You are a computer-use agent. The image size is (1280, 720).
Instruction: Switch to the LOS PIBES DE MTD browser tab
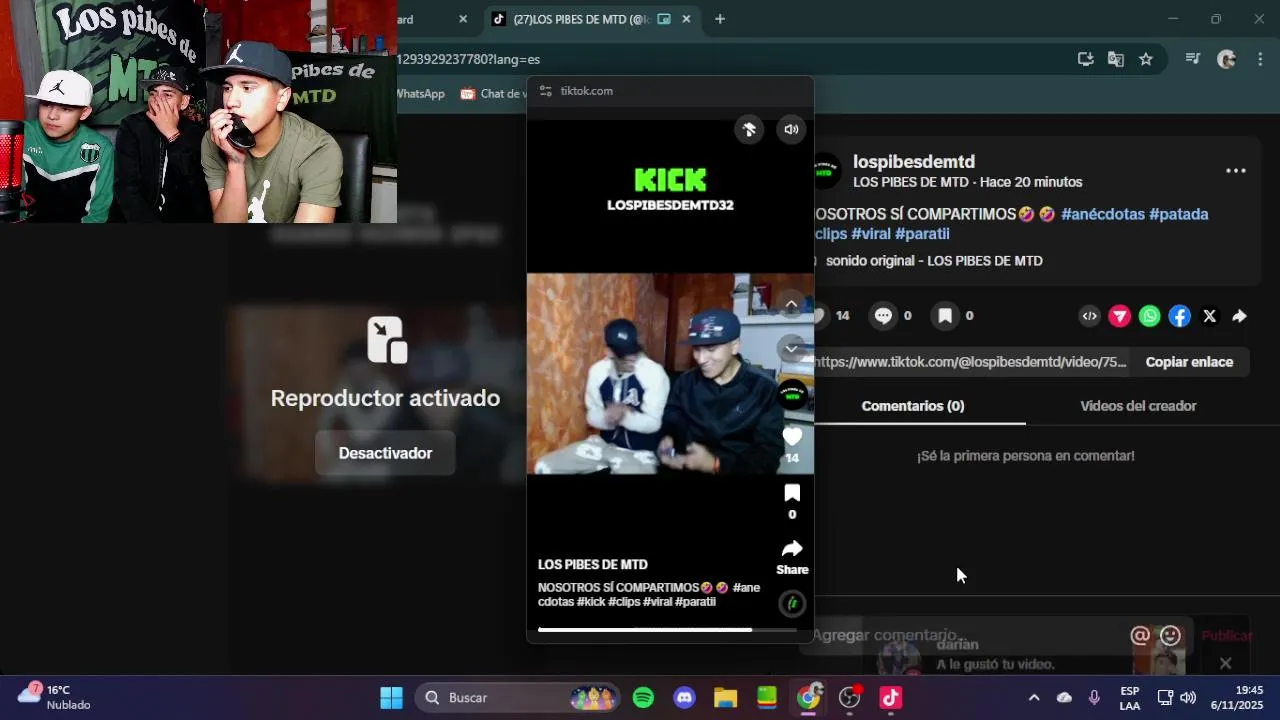[580, 19]
